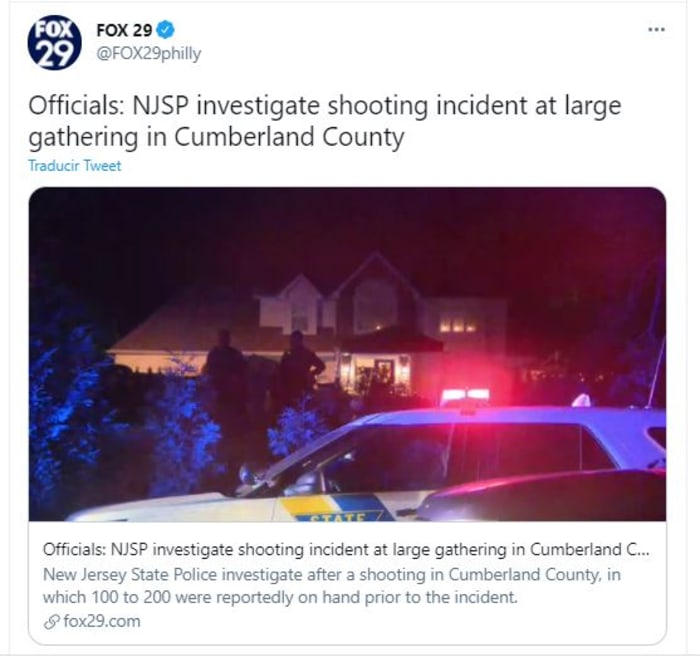Click the second line 'gathering in Cumberland County'
The image size is (700, 662).
pos(217,137)
